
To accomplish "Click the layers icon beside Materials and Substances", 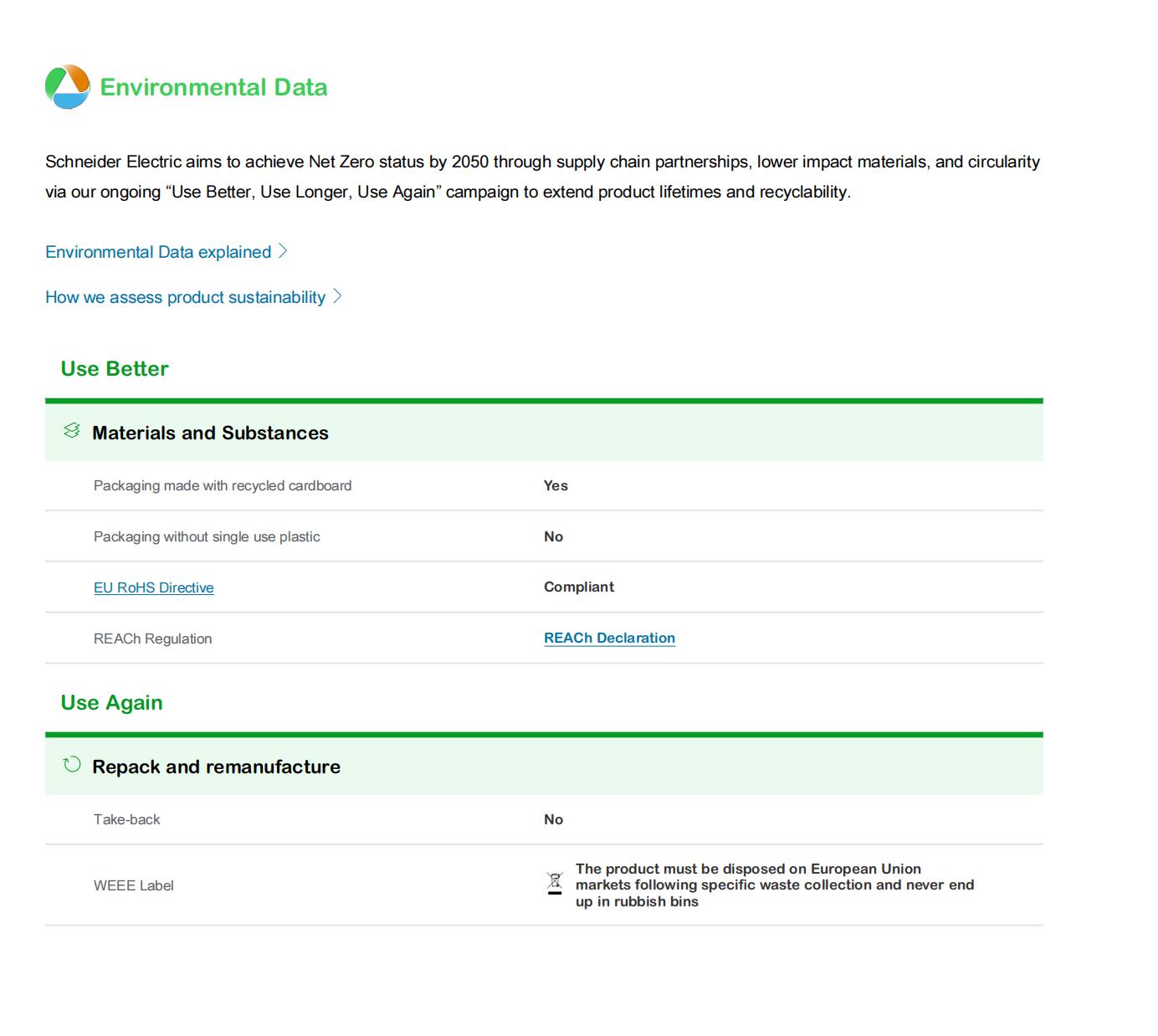I will point(72,431).
